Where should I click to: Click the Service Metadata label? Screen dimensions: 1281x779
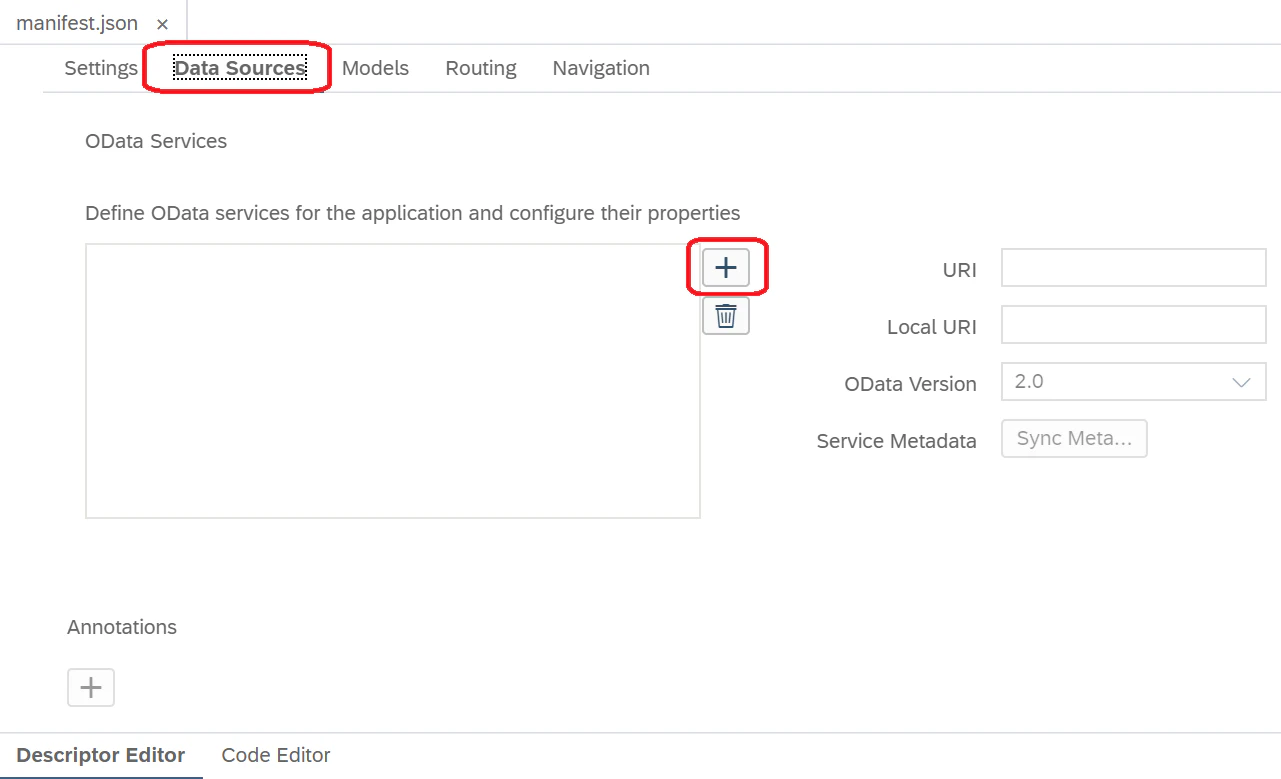[x=896, y=441]
